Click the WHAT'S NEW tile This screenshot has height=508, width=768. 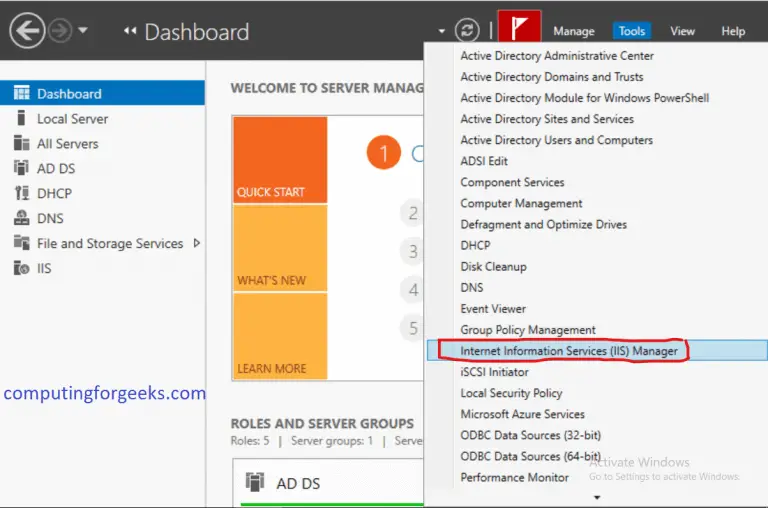pos(280,248)
